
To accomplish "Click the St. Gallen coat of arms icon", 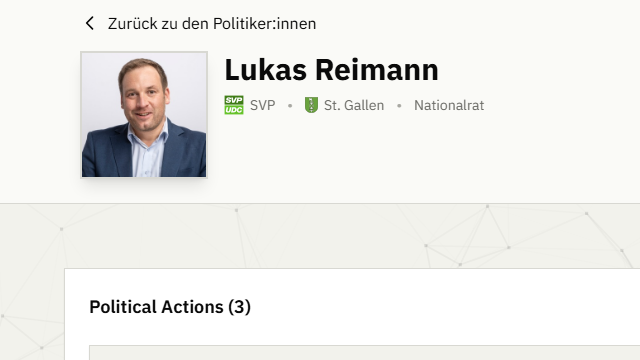I will click(x=311, y=105).
